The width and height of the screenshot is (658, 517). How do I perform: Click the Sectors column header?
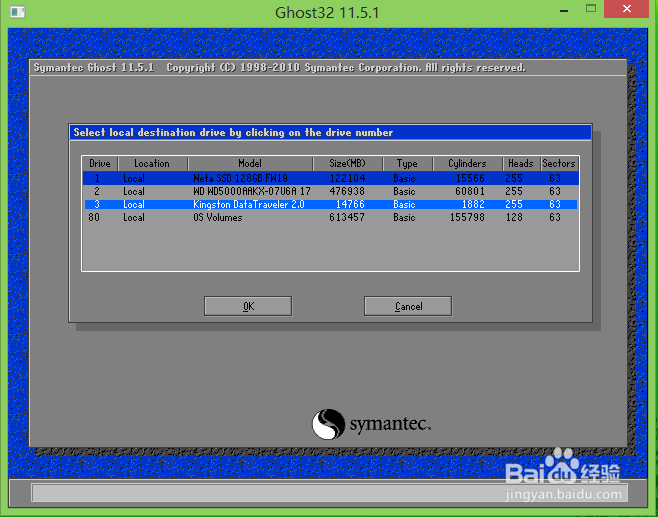[x=559, y=164]
